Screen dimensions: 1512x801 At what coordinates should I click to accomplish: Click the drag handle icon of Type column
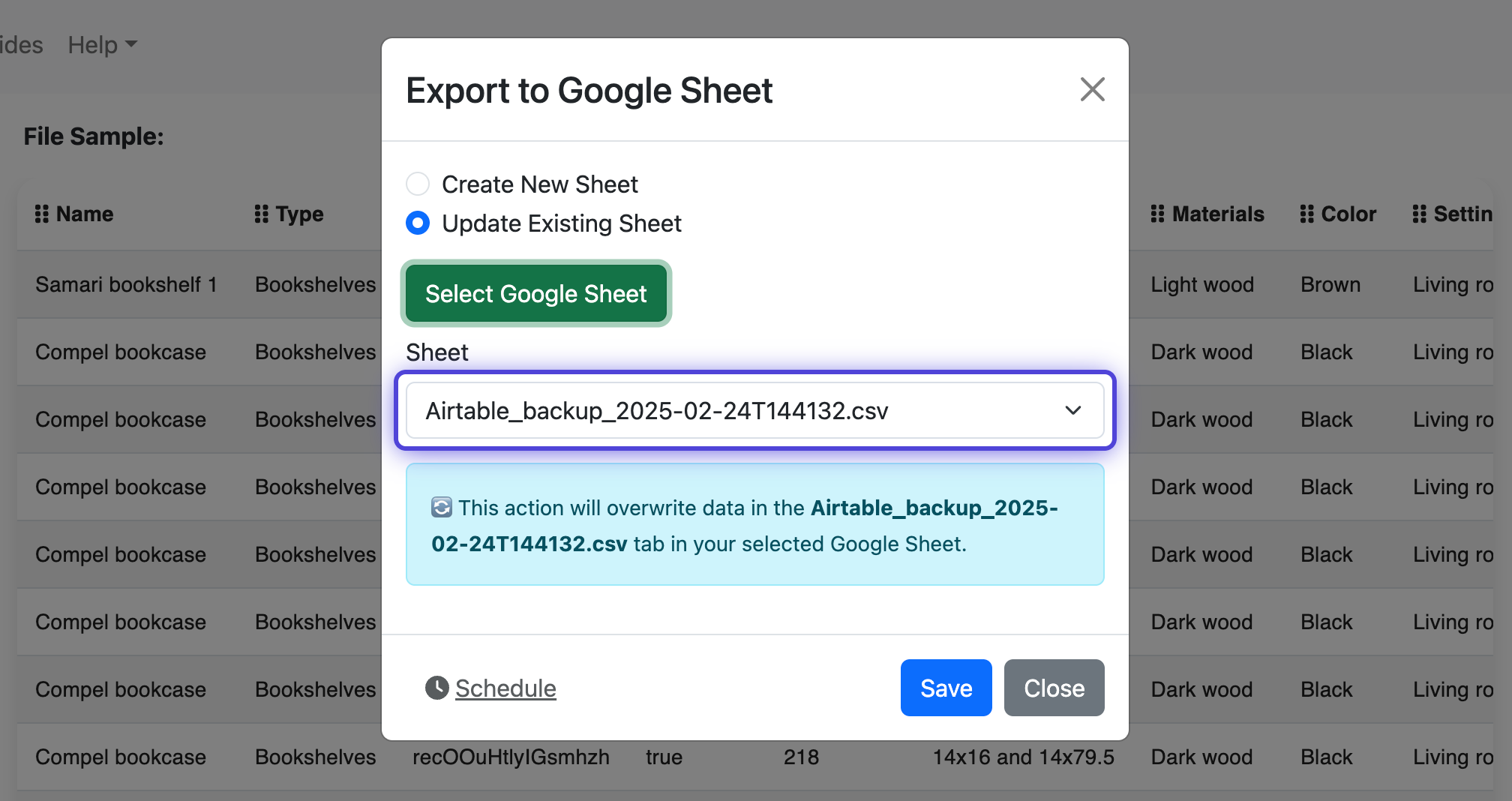[x=261, y=214]
